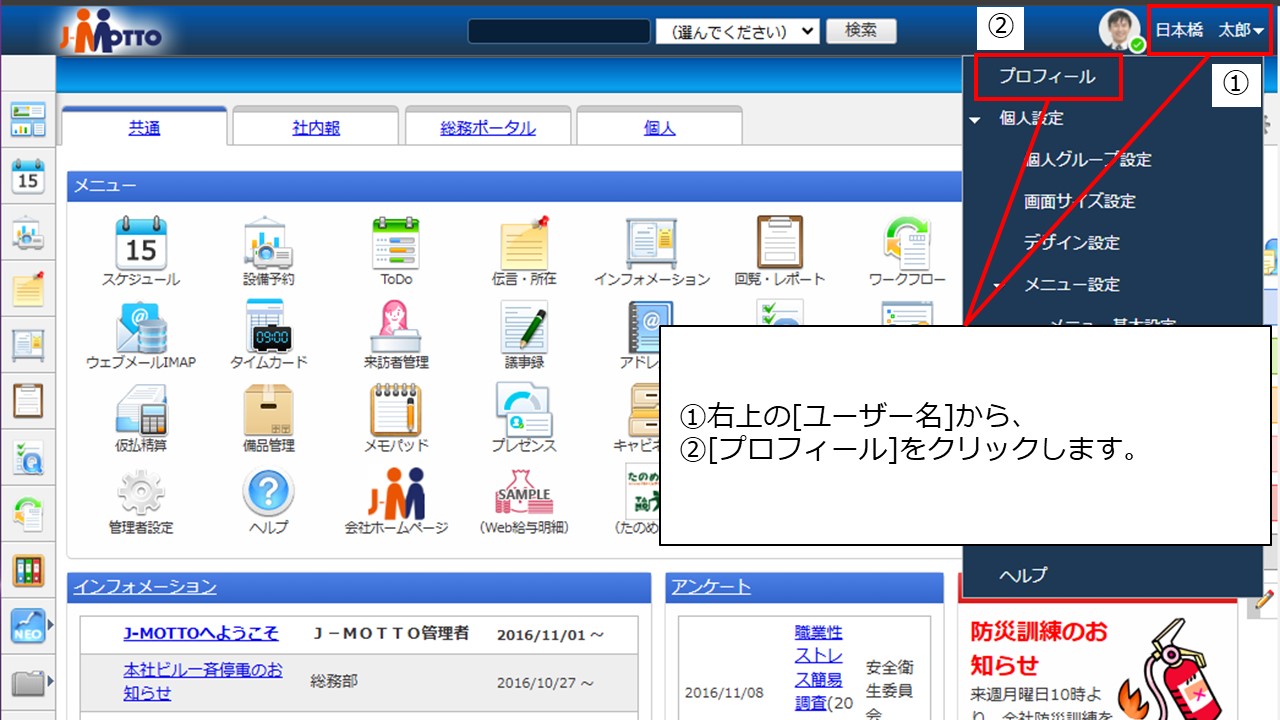Switch to the 社内報 tab

pos(315,126)
